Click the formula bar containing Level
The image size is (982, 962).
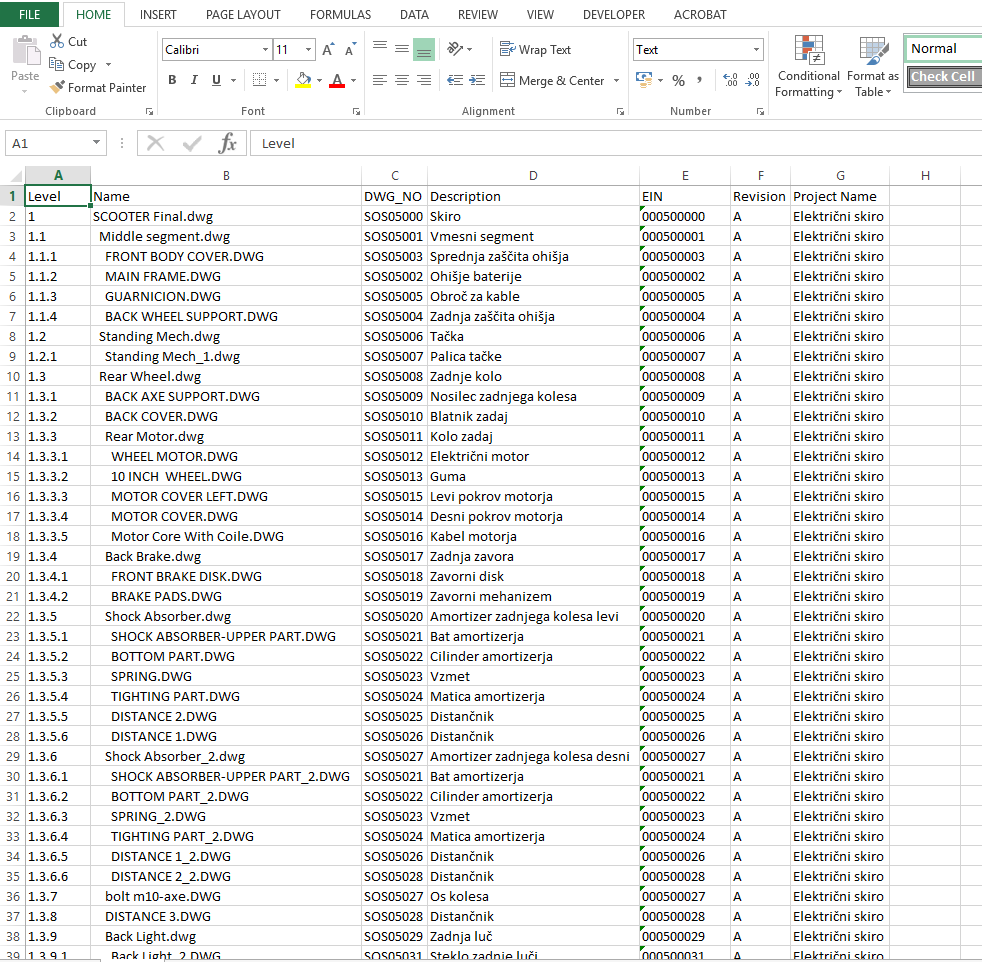(x=616, y=143)
